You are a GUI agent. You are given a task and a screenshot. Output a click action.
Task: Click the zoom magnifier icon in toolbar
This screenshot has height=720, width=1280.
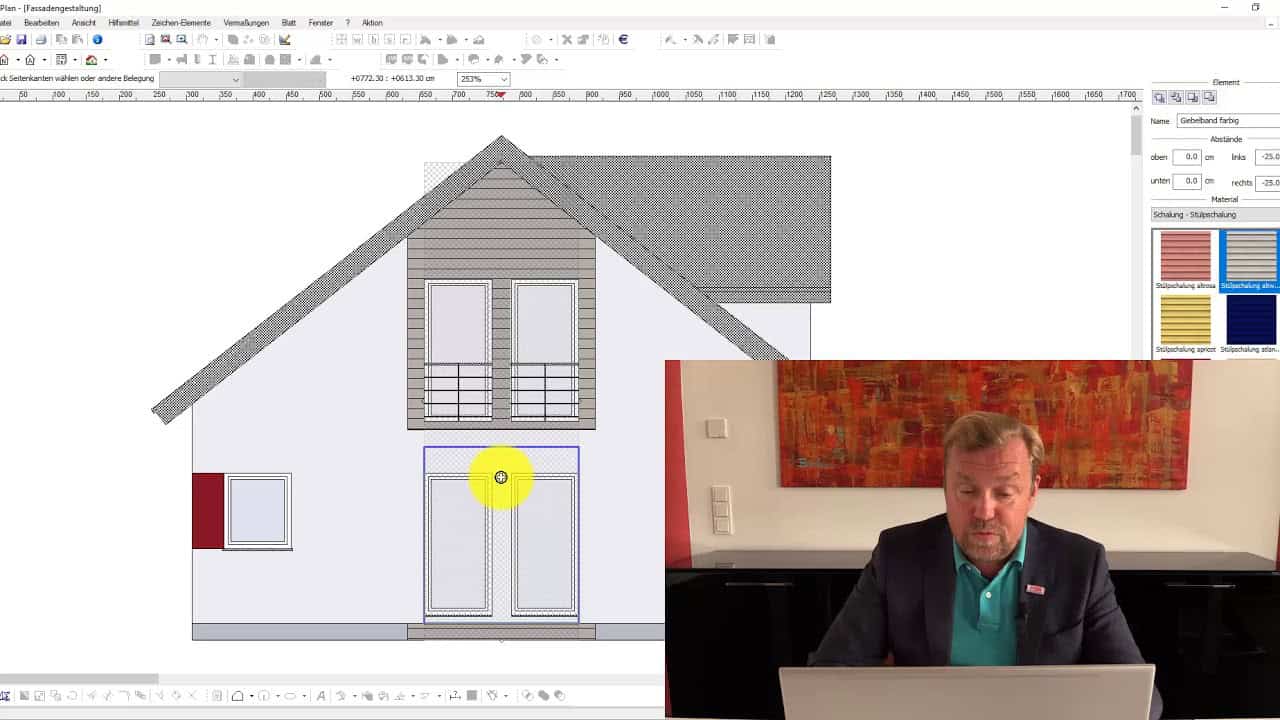pyautogui.click(x=181, y=40)
